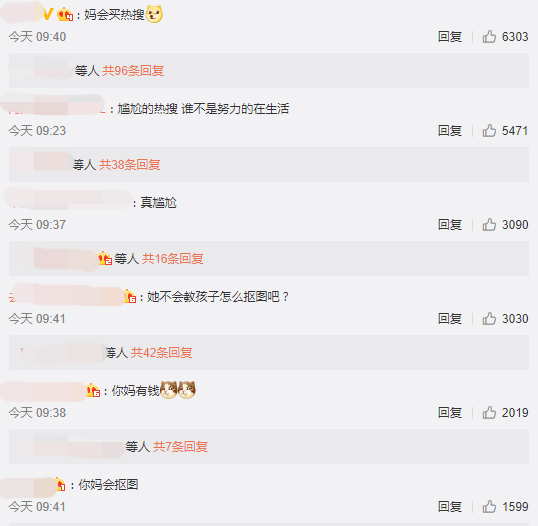This screenshot has height=526, width=538.
Task: Click the doge emoji in the first comment
Action: pos(154,15)
